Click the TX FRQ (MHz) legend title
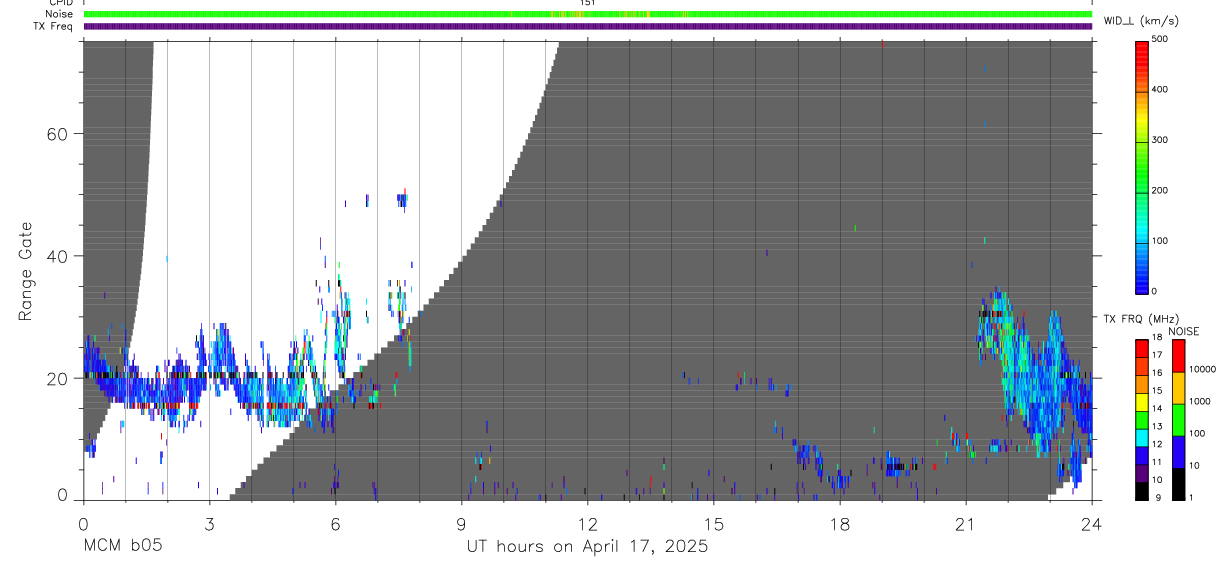This screenshot has width=1228, height=567. coord(1139,319)
